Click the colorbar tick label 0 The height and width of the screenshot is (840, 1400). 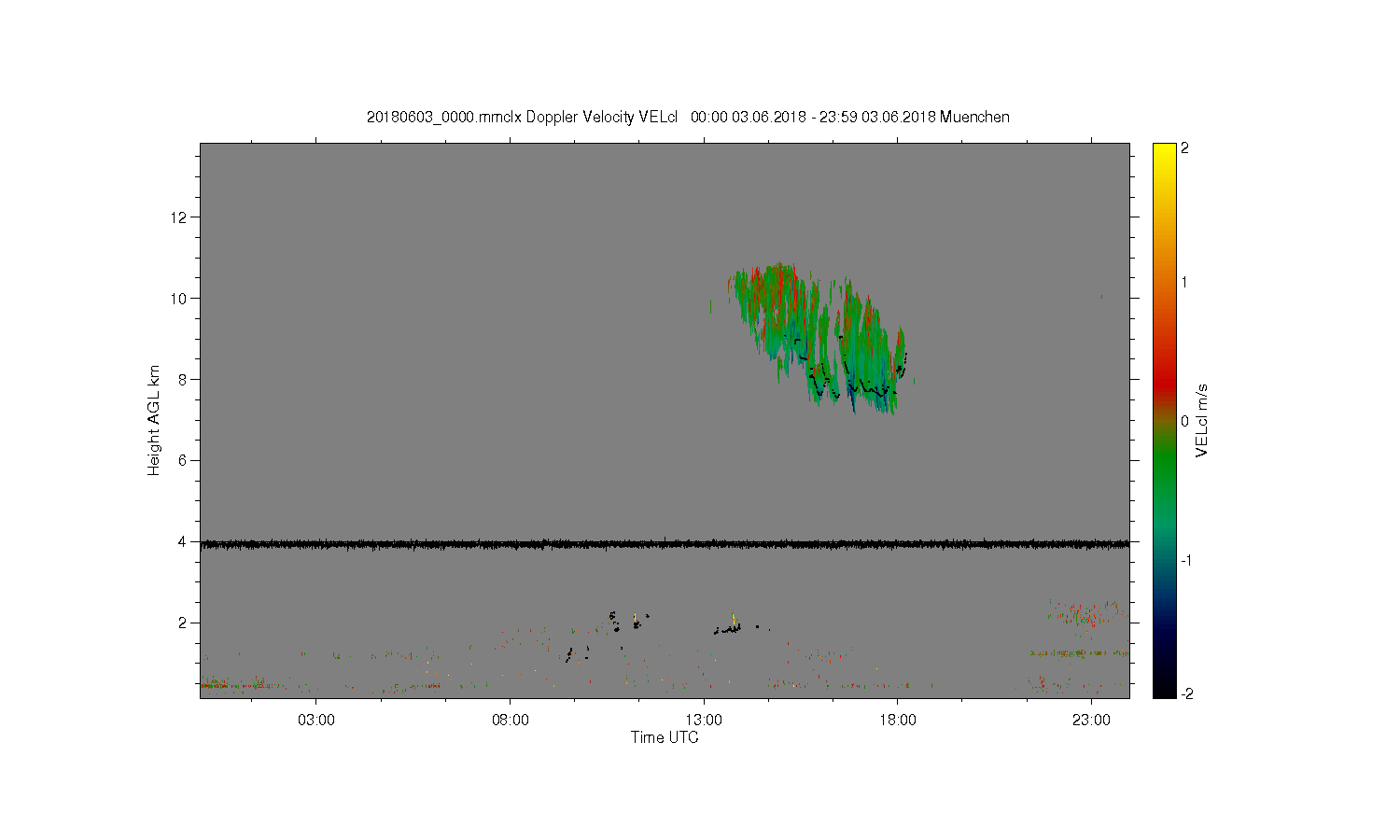(x=1185, y=421)
